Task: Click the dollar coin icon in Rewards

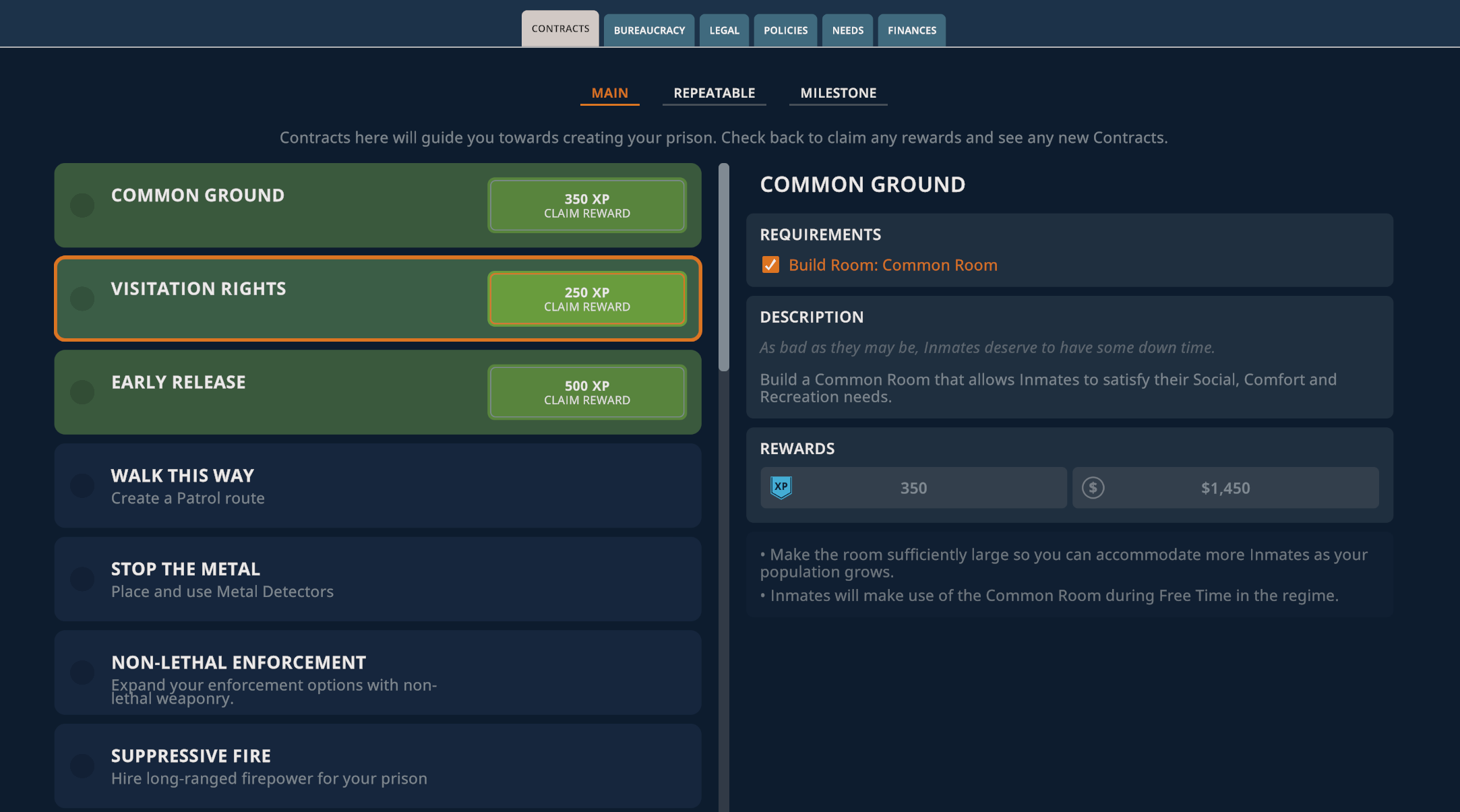Action: (x=1093, y=487)
